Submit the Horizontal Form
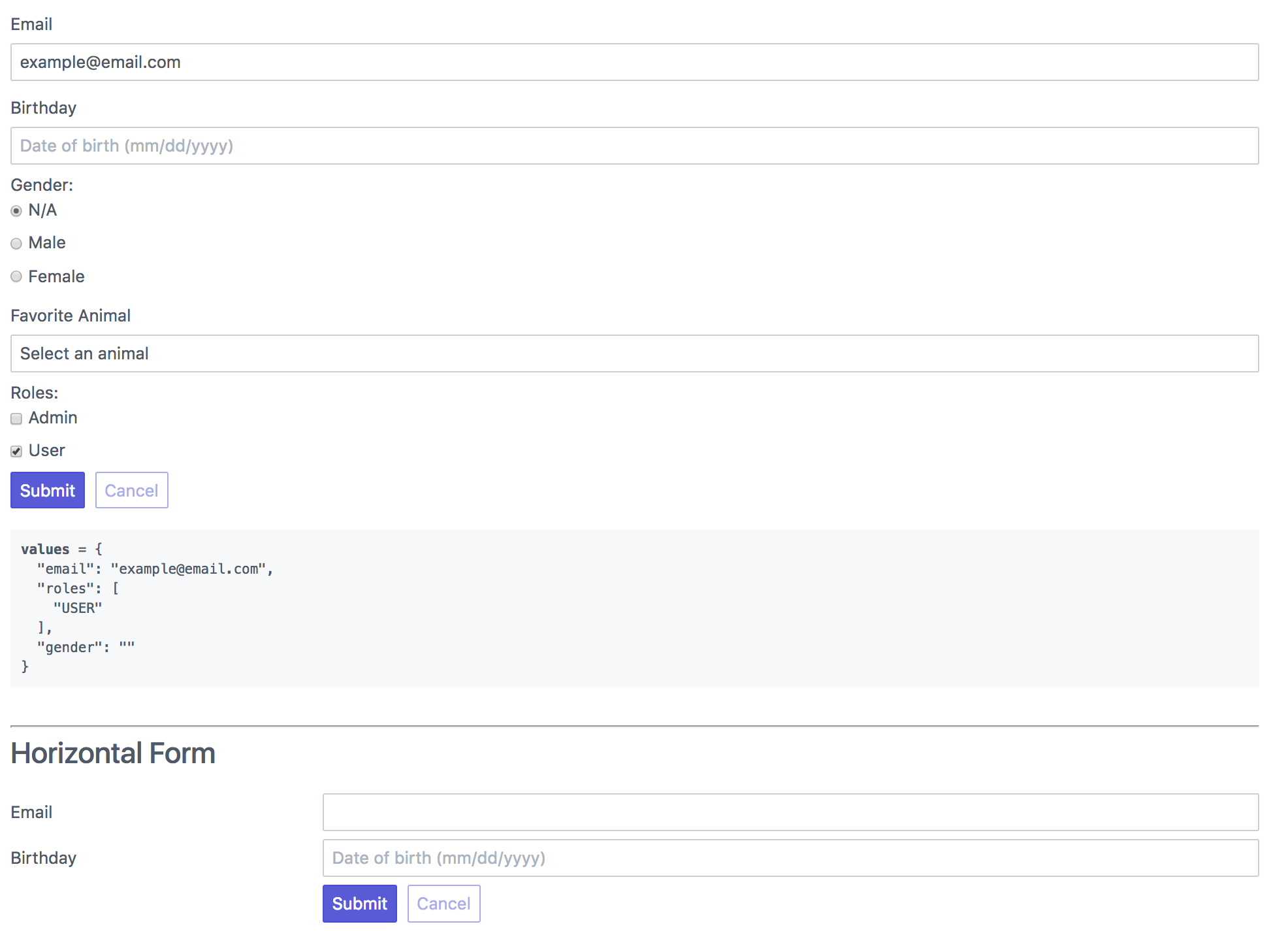 click(x=359, y=904)
